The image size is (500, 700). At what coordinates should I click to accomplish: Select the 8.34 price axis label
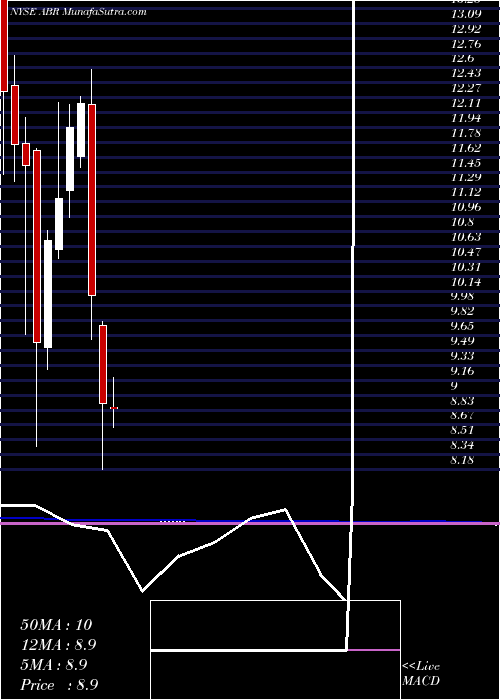462,446
